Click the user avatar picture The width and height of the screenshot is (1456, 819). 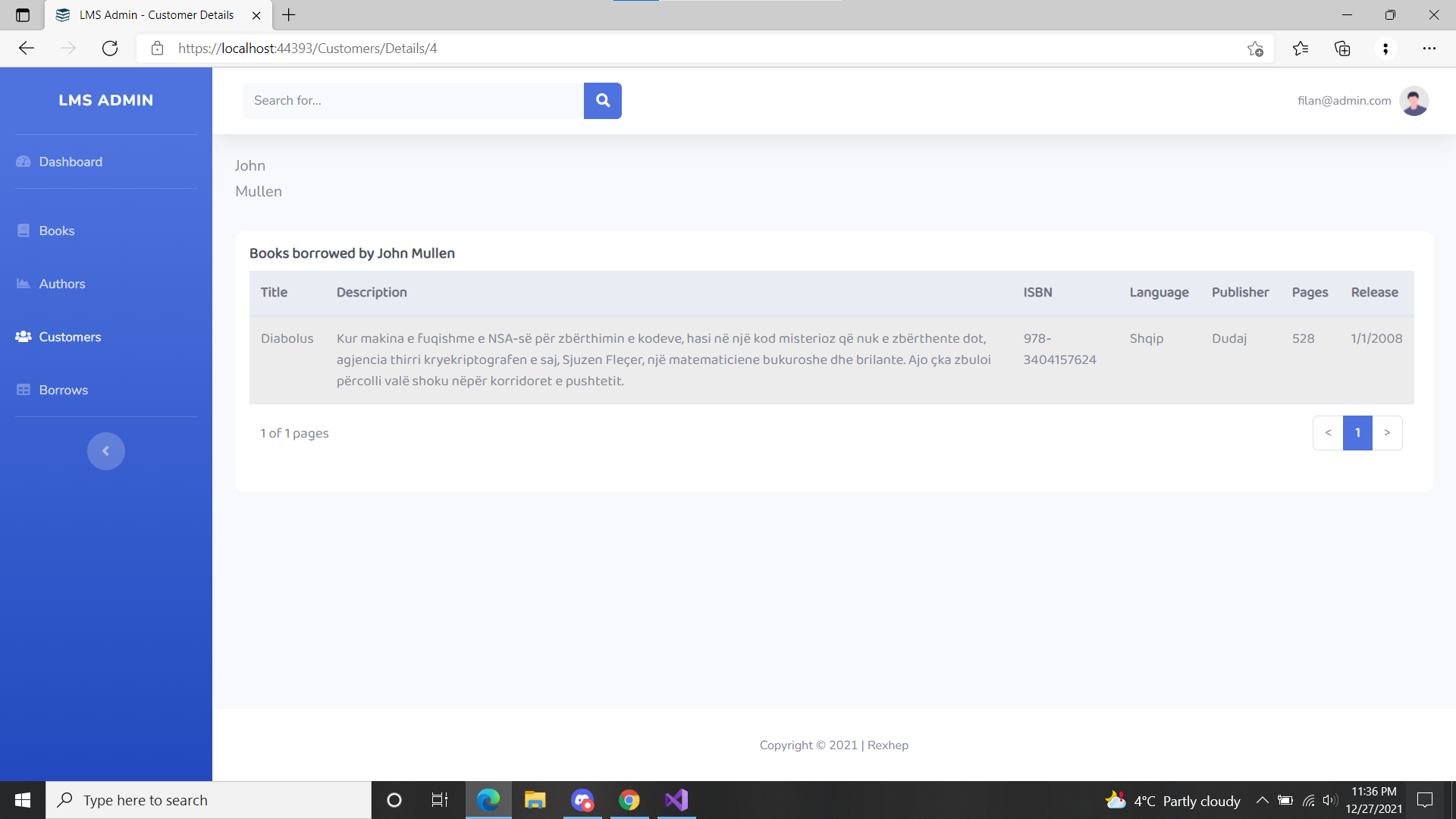point(1414,101)
